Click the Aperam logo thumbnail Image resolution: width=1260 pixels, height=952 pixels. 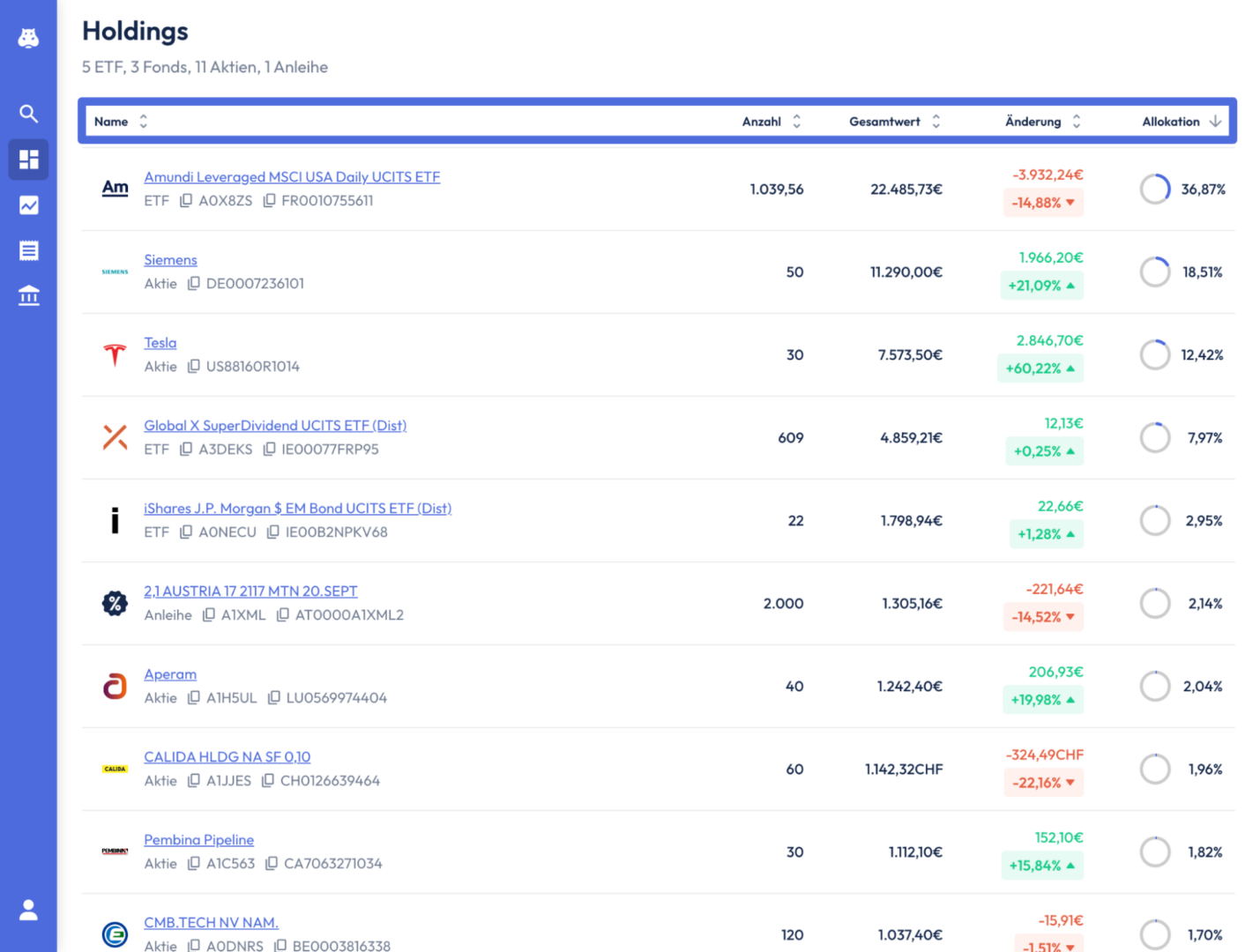(115, 686)
